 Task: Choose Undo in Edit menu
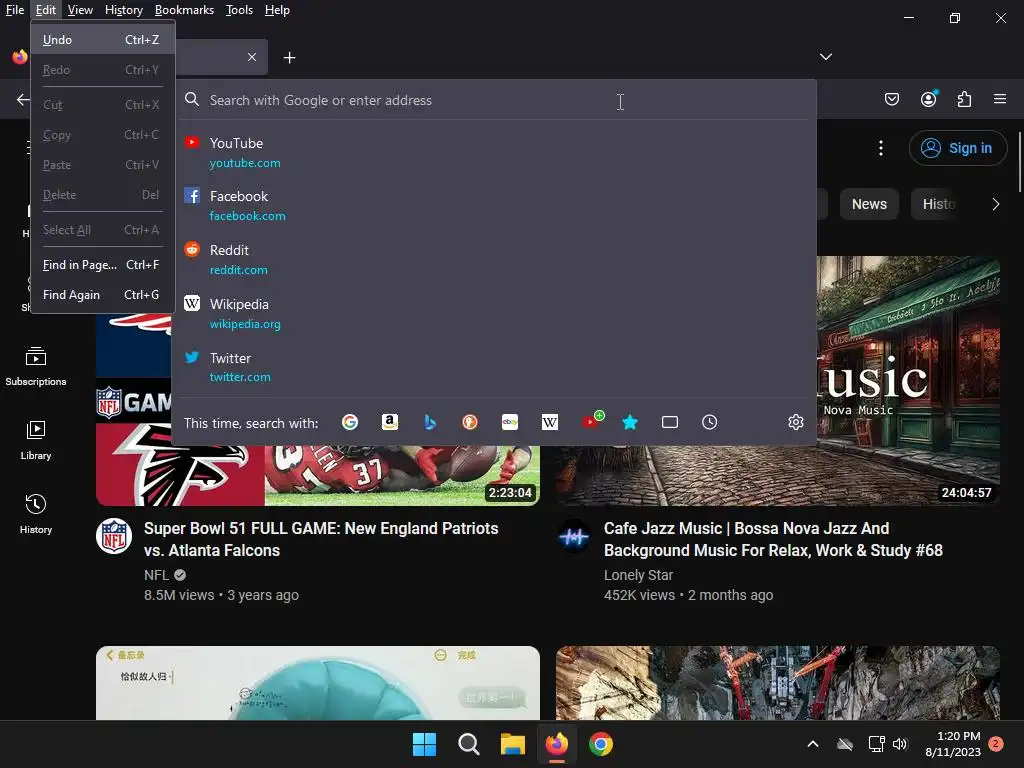(103, 40)
